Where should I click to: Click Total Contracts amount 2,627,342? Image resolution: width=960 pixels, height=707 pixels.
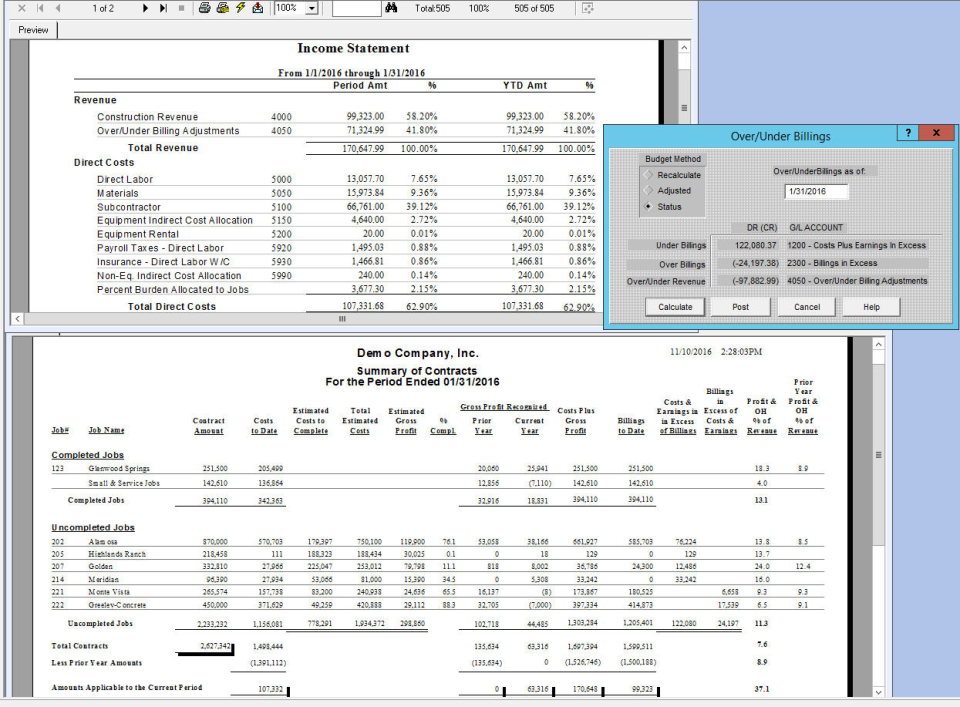(x=215, y=646)
